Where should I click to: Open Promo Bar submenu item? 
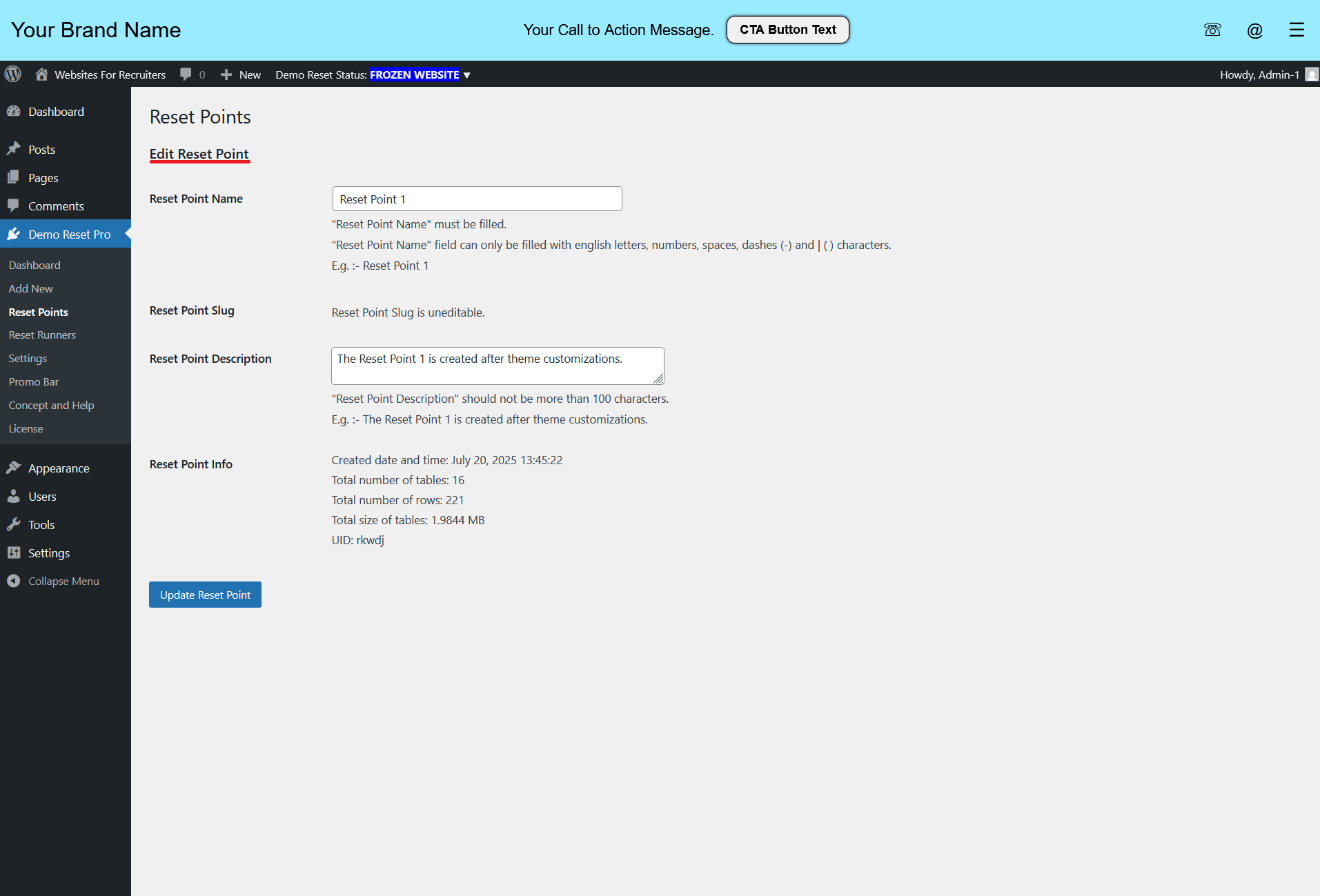(x=34, y=381)
